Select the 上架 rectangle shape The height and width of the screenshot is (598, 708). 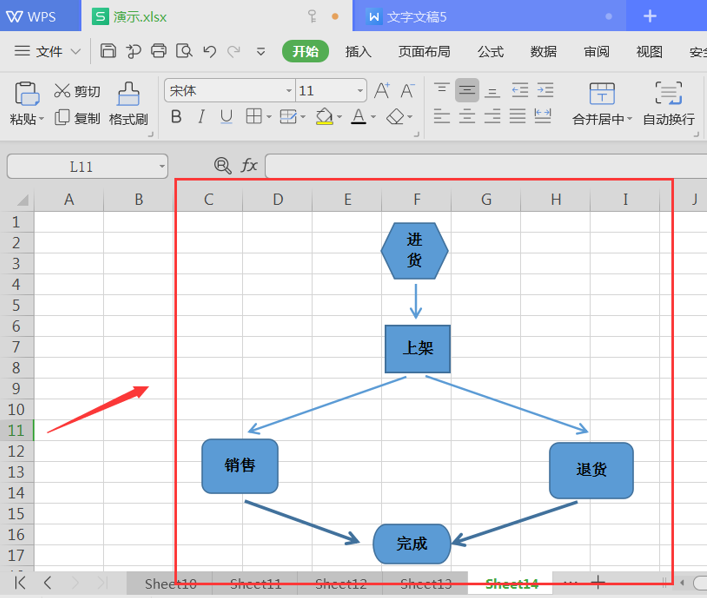[418, 349]
